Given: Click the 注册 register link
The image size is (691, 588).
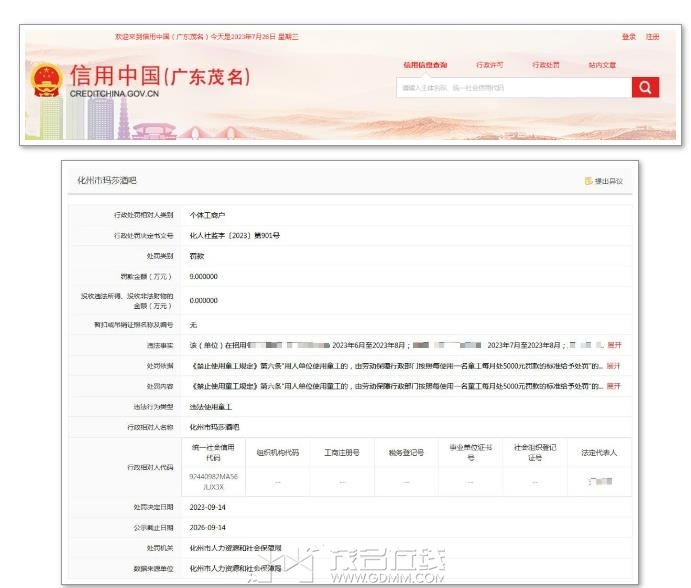Looking at the screenshot, I should pyautogui.click(x=652, y=37).
